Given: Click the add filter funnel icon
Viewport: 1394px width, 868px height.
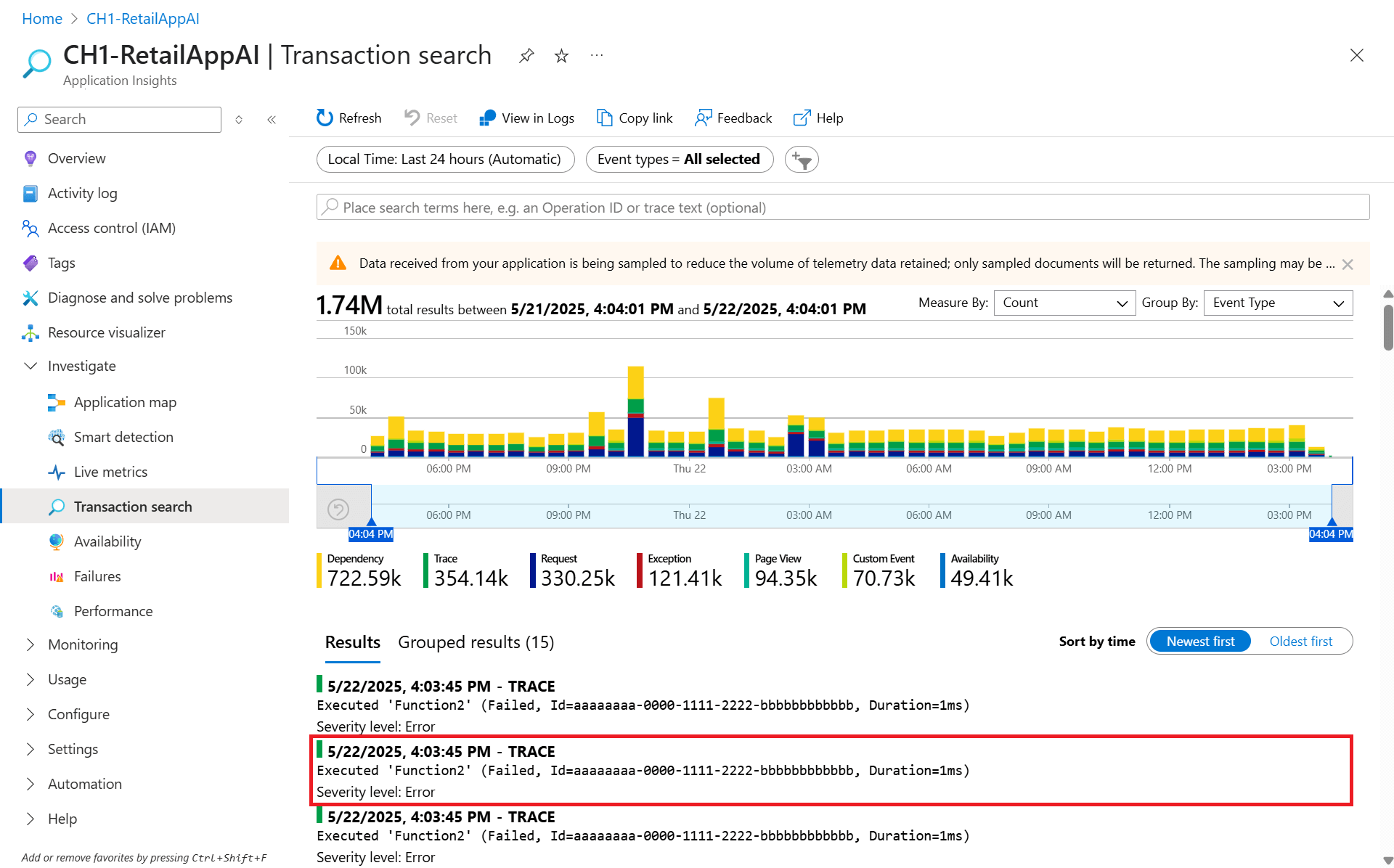Looking at the screenshot, I should coord(802,160).
